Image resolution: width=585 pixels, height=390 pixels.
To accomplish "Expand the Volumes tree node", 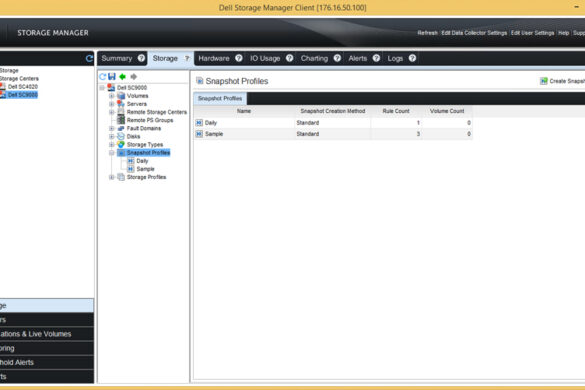I will pos(112,96).
